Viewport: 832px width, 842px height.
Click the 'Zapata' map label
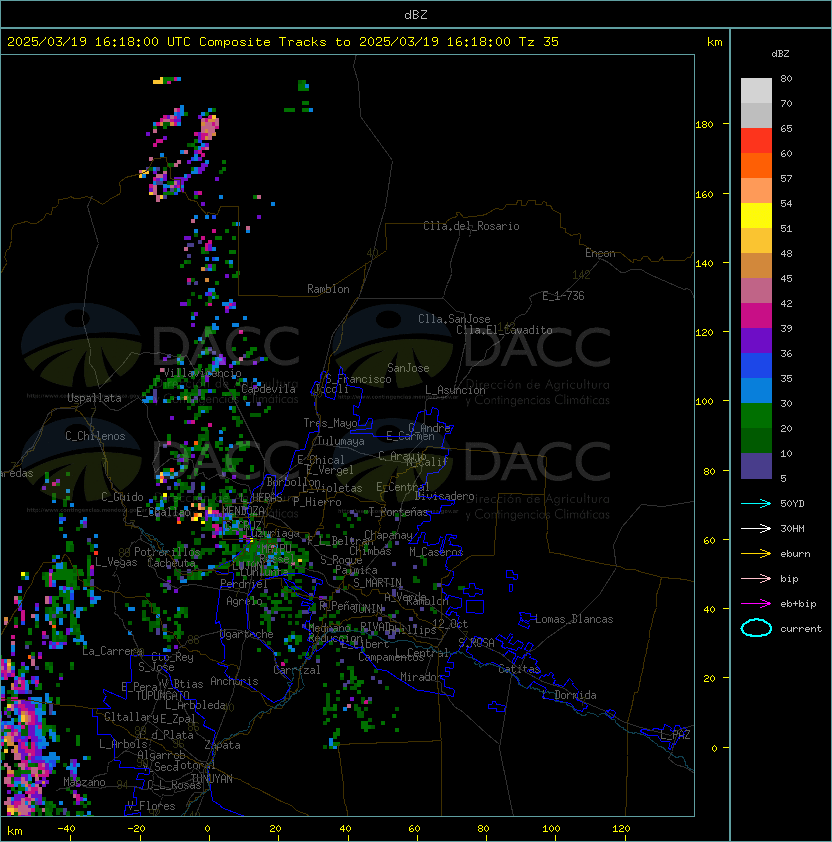click(x=222, y=745)
